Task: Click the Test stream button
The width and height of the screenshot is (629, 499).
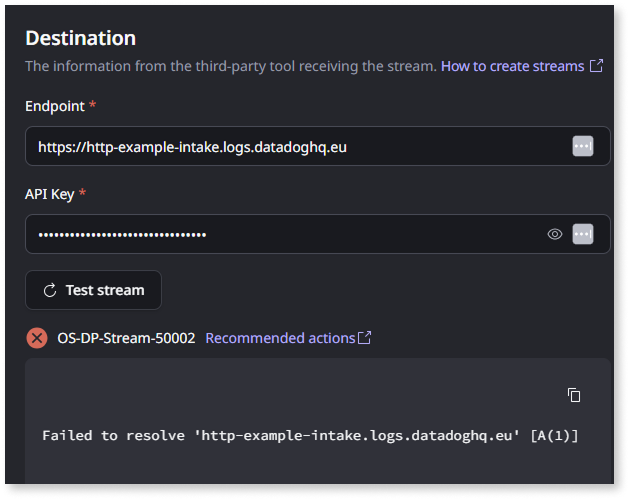Action: (x=93, y=290)
